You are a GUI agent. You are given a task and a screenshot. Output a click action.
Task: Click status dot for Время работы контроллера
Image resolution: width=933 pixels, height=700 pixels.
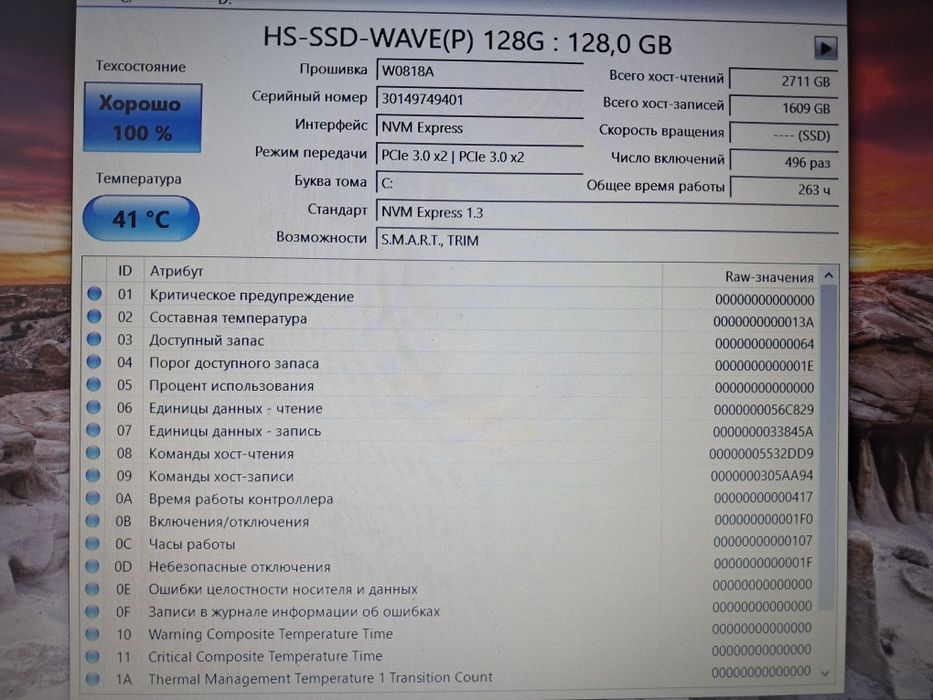pyautogui.click(x=93, y=497)
